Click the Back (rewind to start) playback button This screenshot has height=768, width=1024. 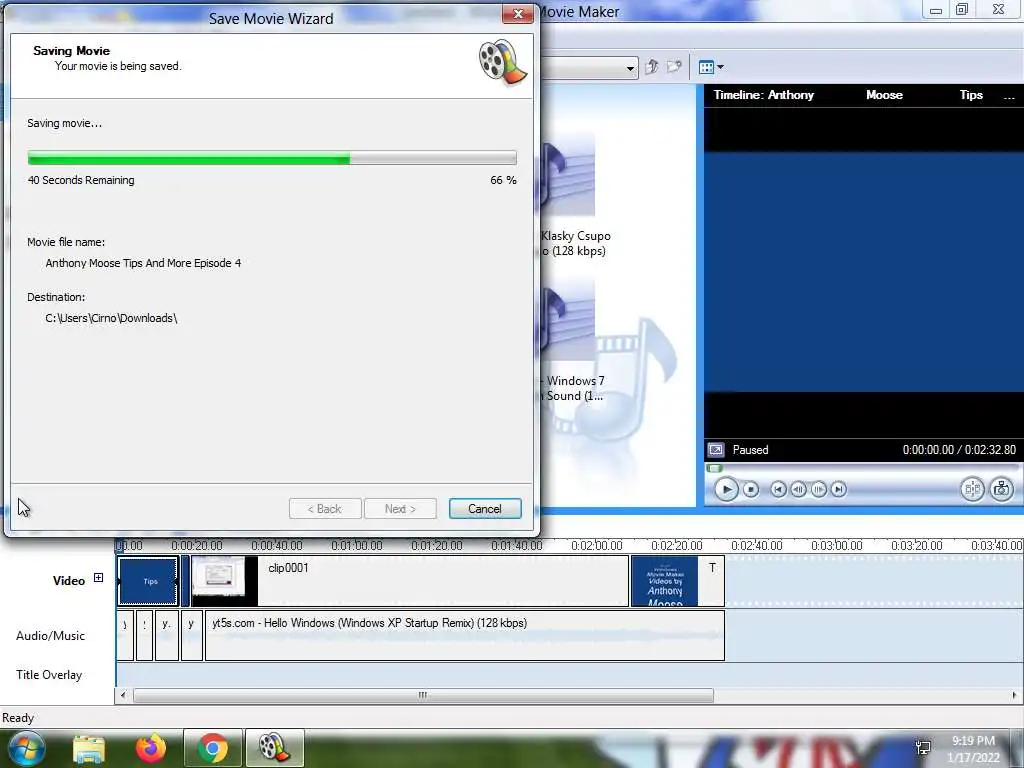pos(778,489)
